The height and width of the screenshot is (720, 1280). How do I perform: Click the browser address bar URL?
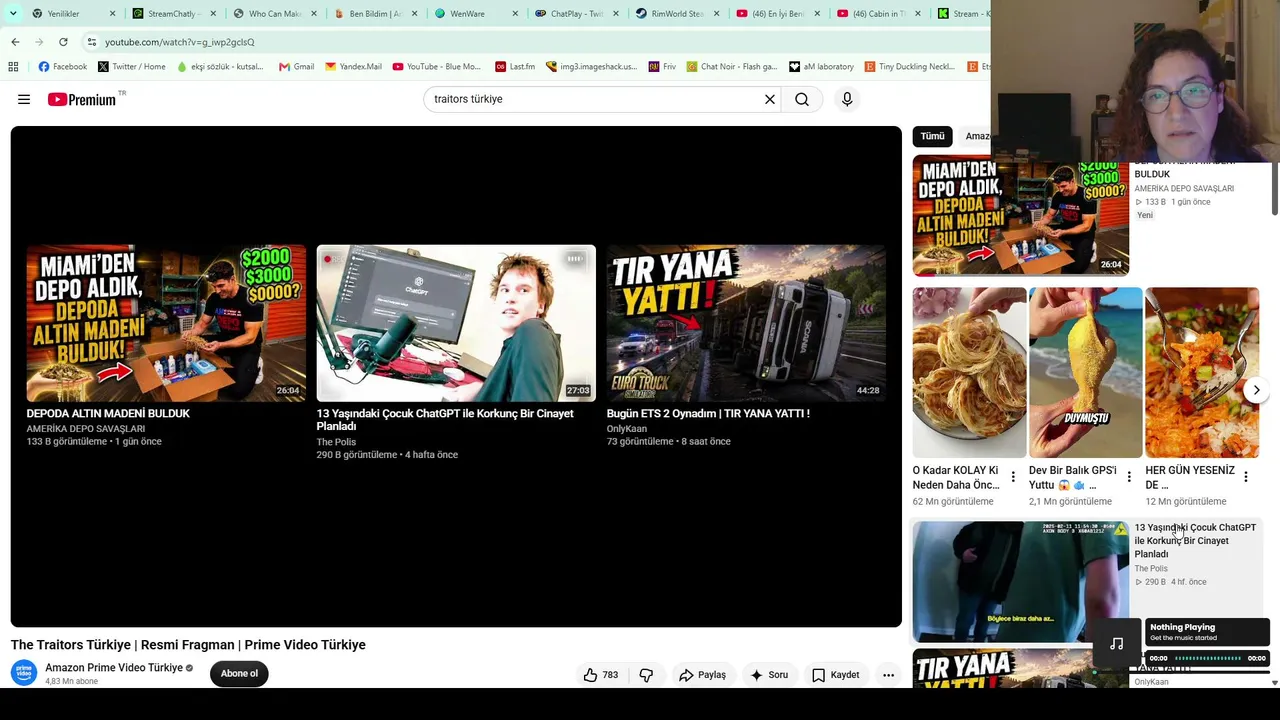click(180, 42)
